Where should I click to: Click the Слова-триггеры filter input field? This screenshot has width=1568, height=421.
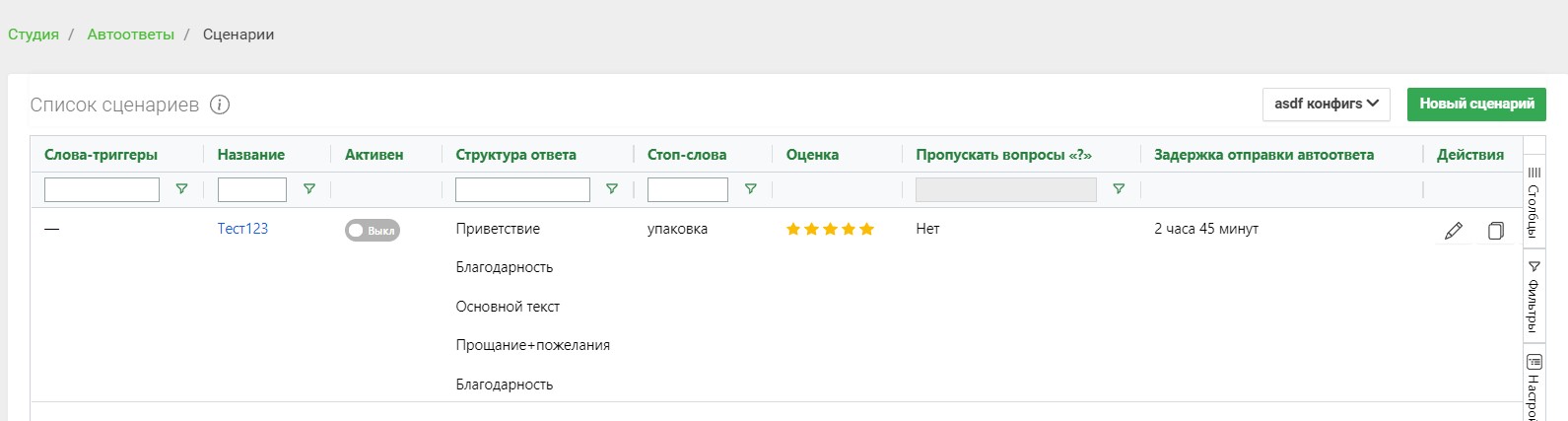click(x=102, y=189)
